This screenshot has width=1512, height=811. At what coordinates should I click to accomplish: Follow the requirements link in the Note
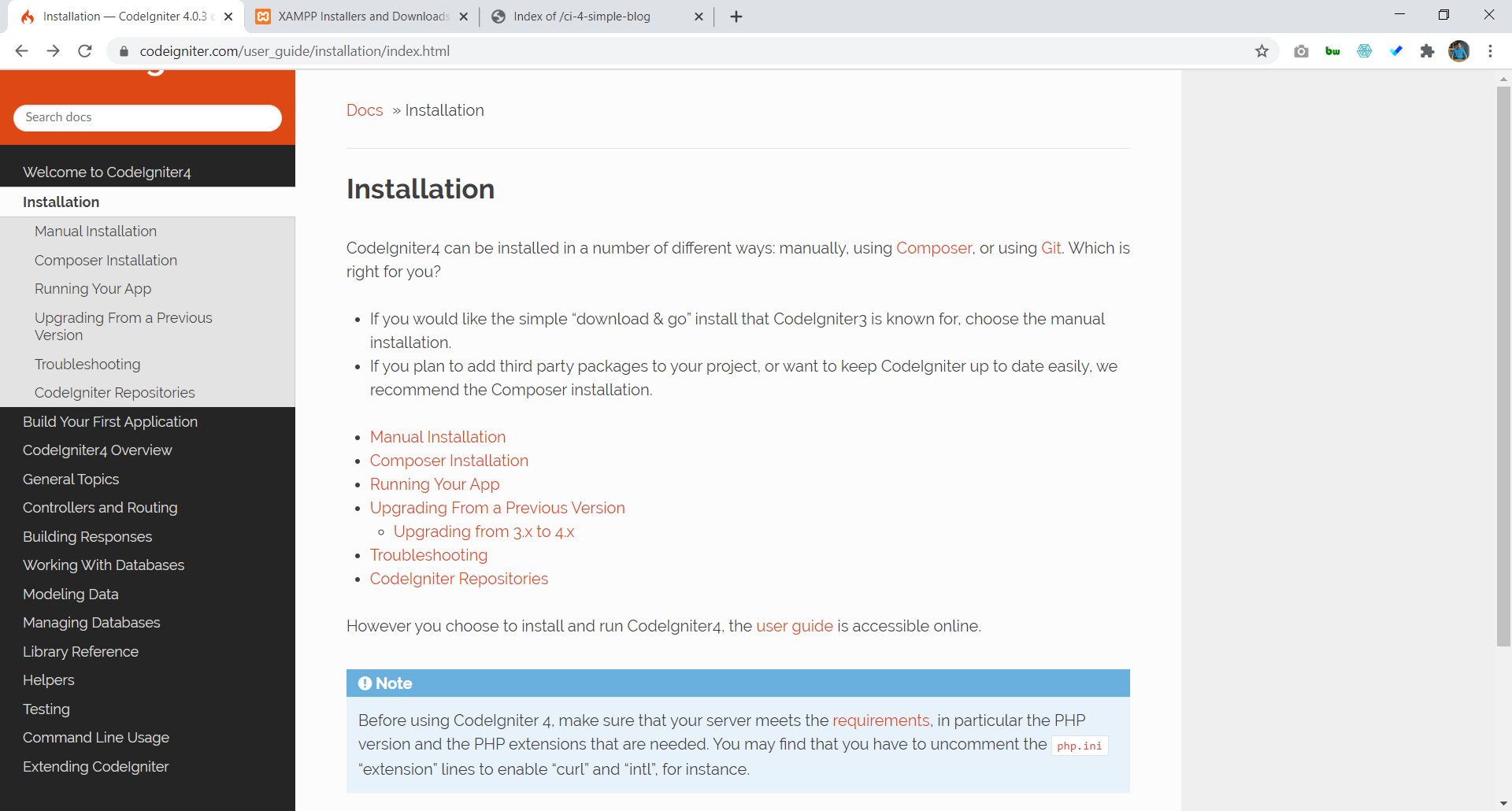[881, 720]
